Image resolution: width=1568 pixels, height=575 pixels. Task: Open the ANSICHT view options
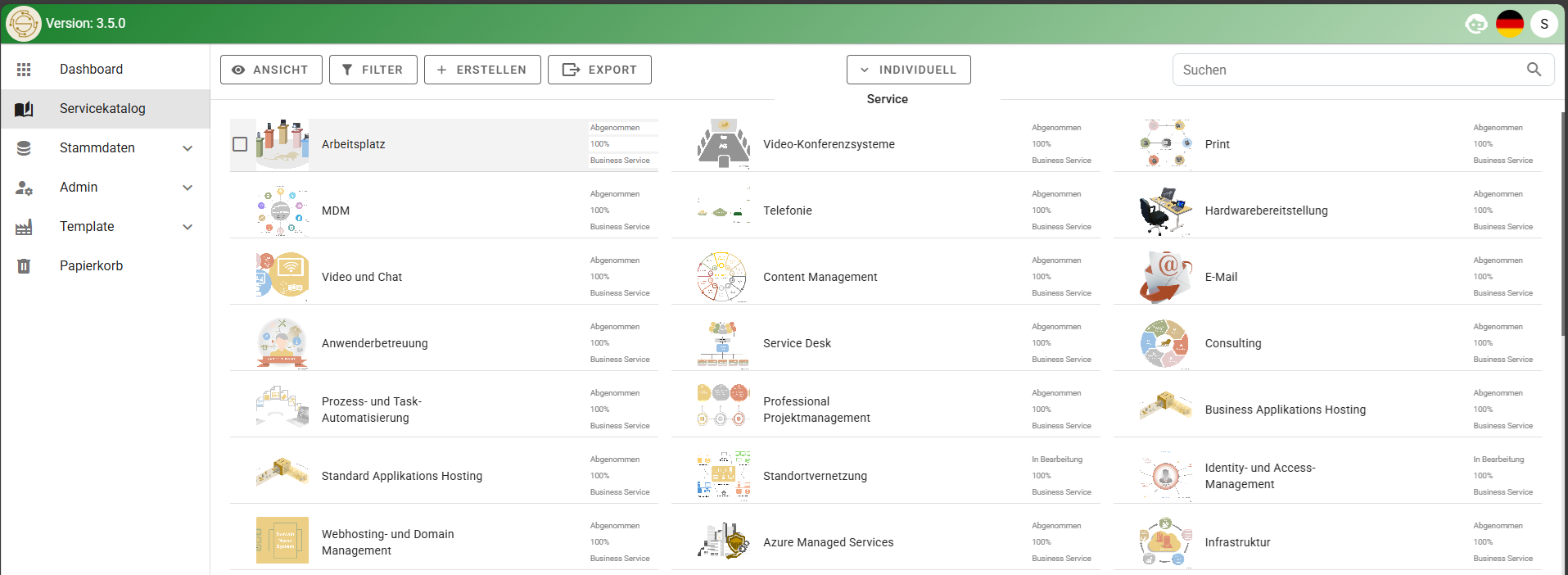271,70
